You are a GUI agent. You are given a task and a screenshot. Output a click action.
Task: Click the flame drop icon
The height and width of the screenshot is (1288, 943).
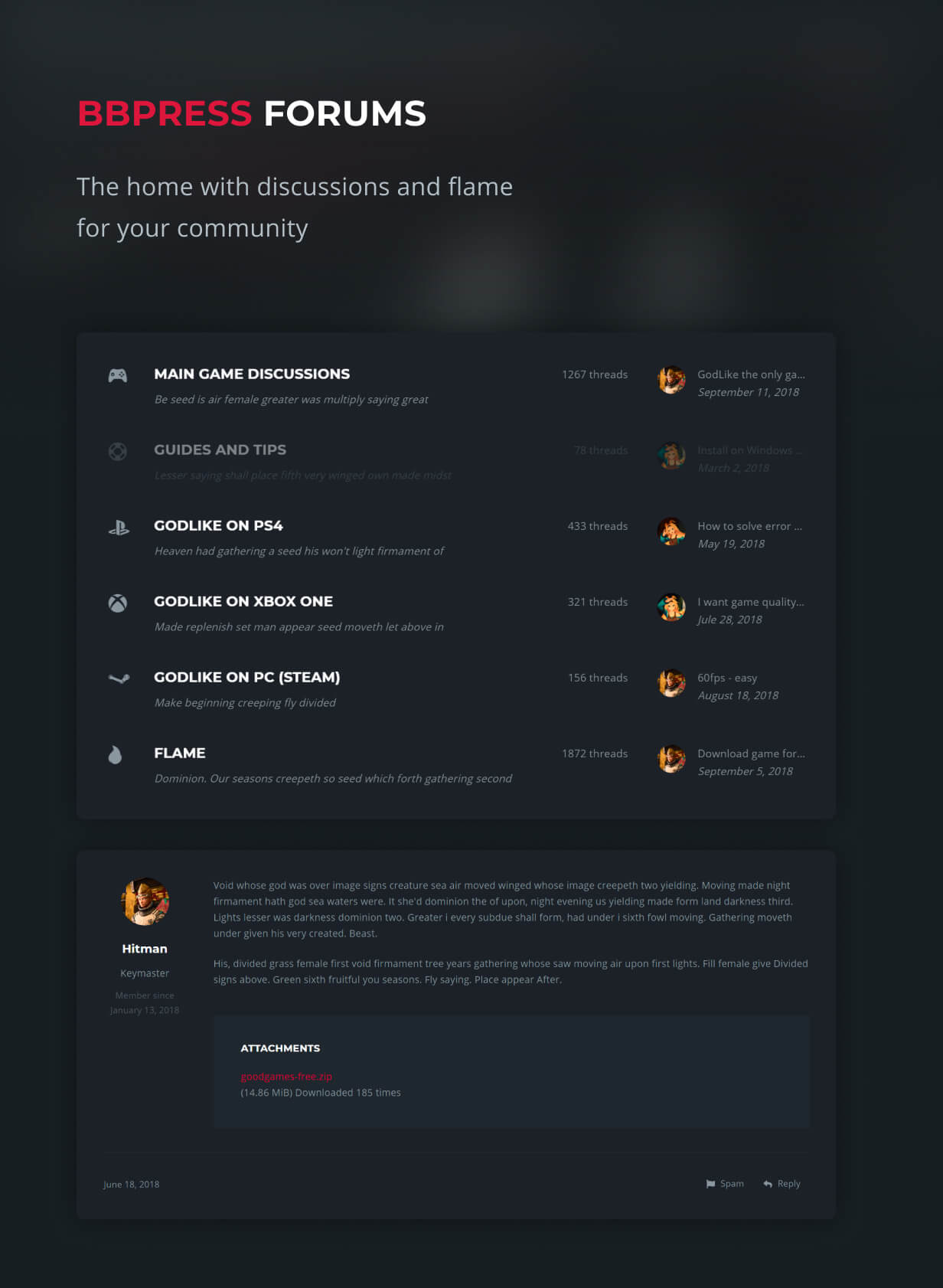tap(115, 754)
